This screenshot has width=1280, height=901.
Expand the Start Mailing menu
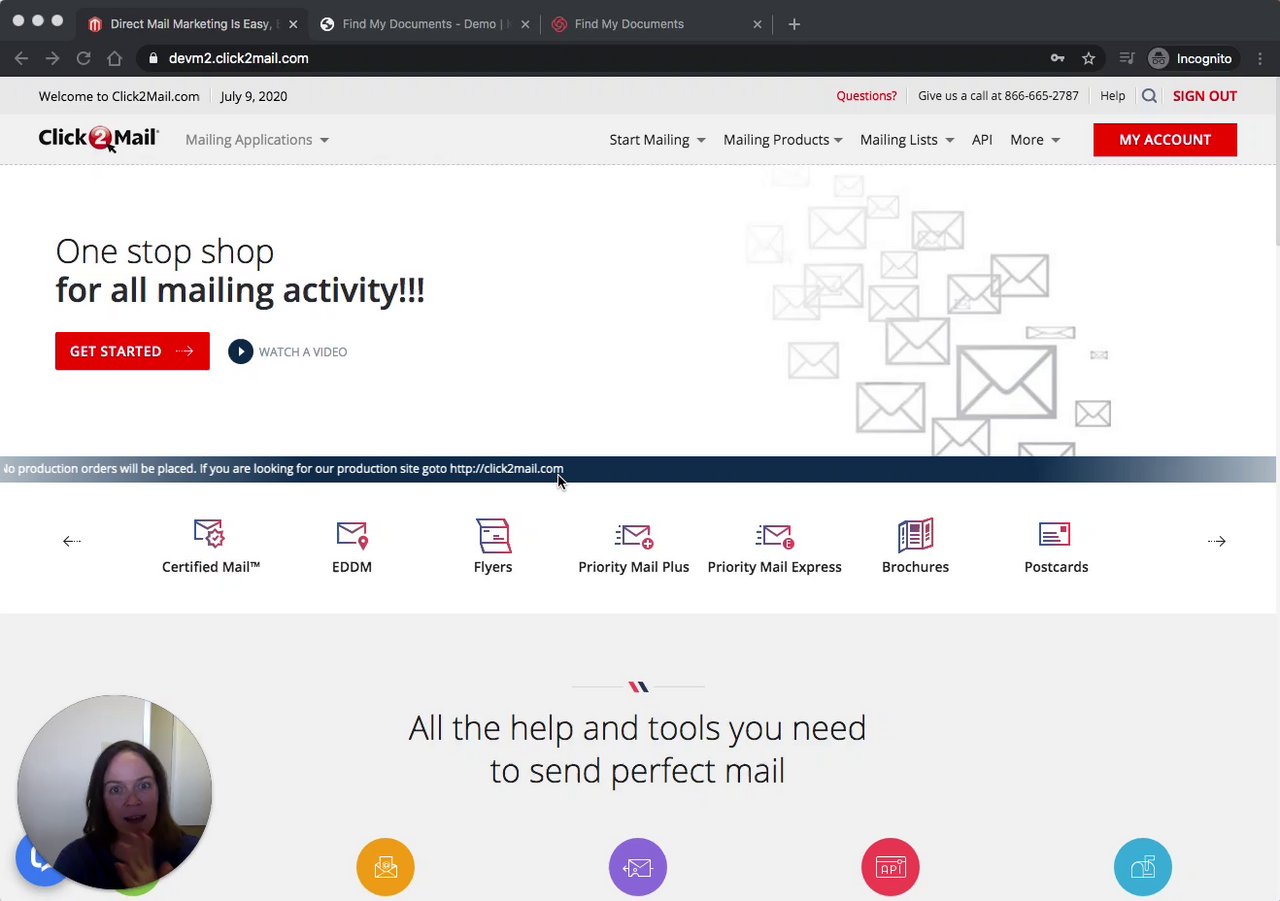point(657,139)
